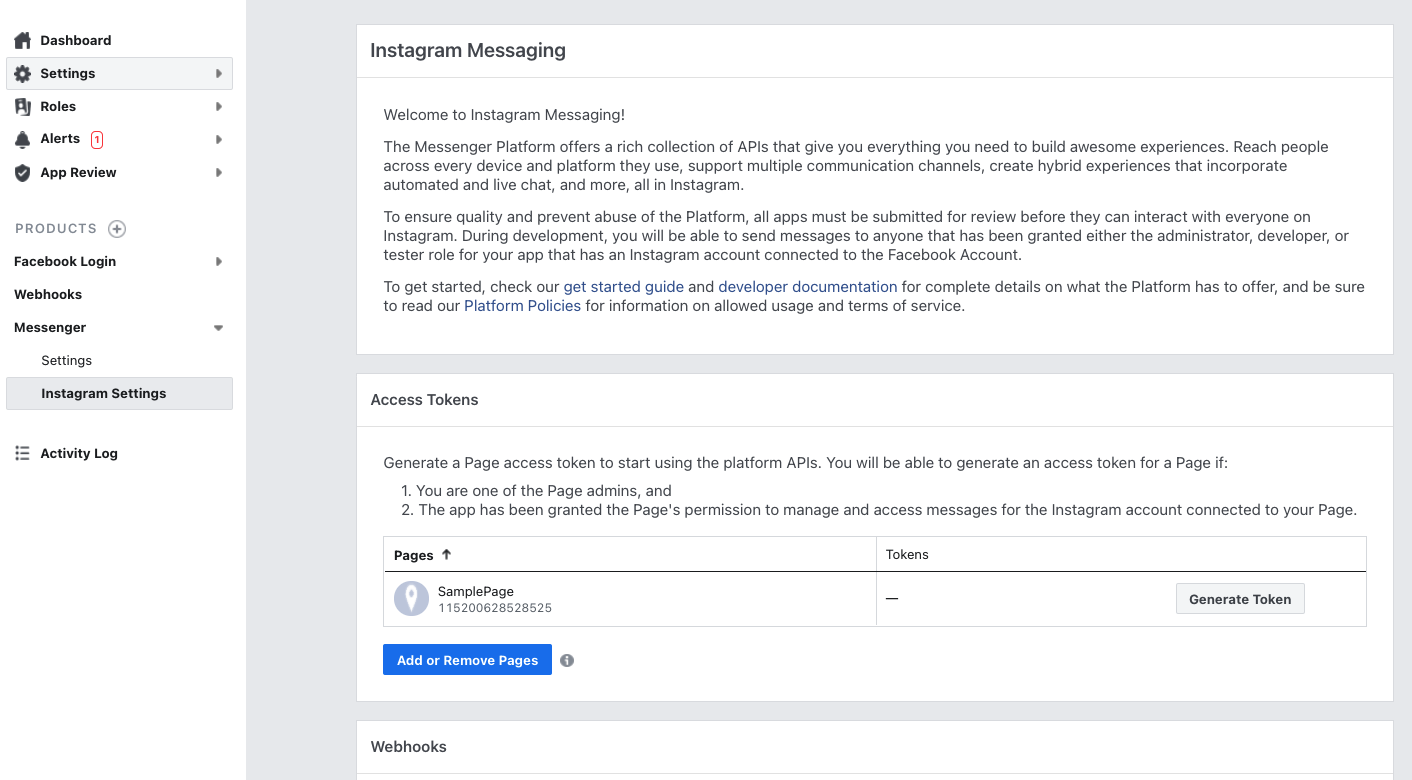Click info icon beside Add or Remove Pages
Screen dimensions: 1412x780
[x=567, y=661]
